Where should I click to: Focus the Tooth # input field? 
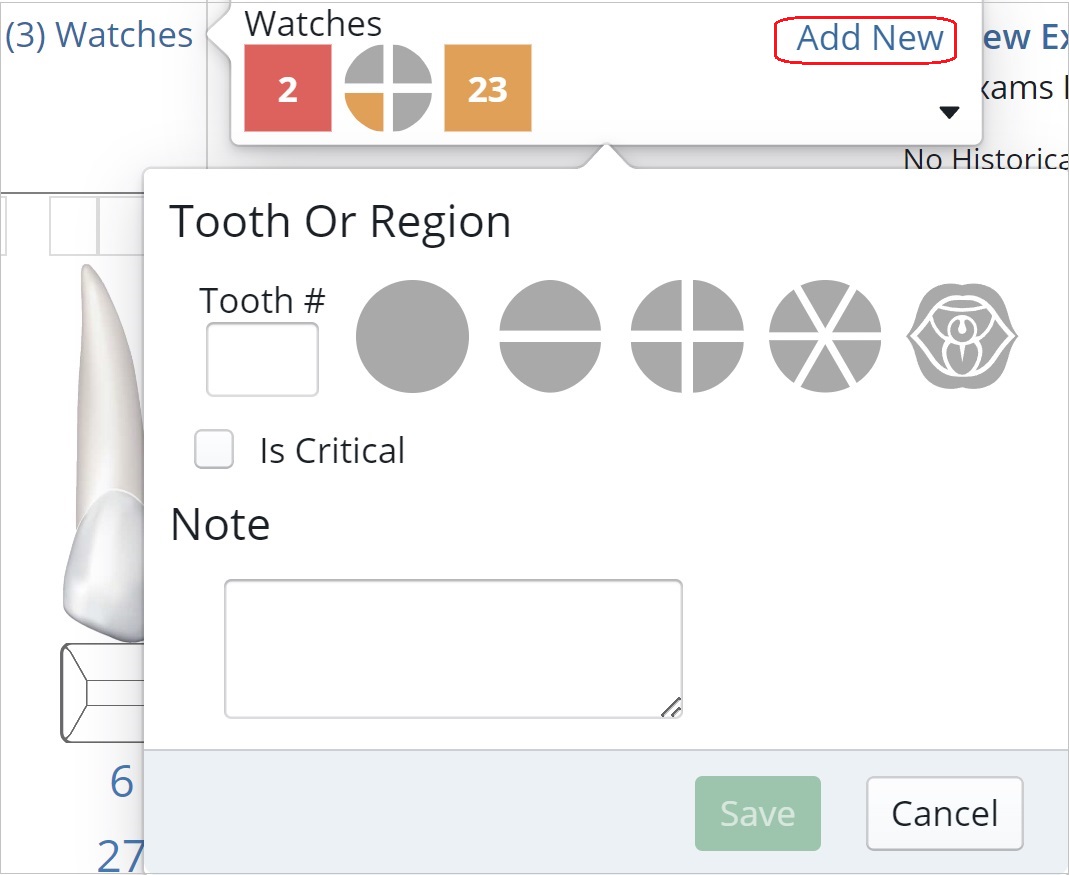(262, 360)
